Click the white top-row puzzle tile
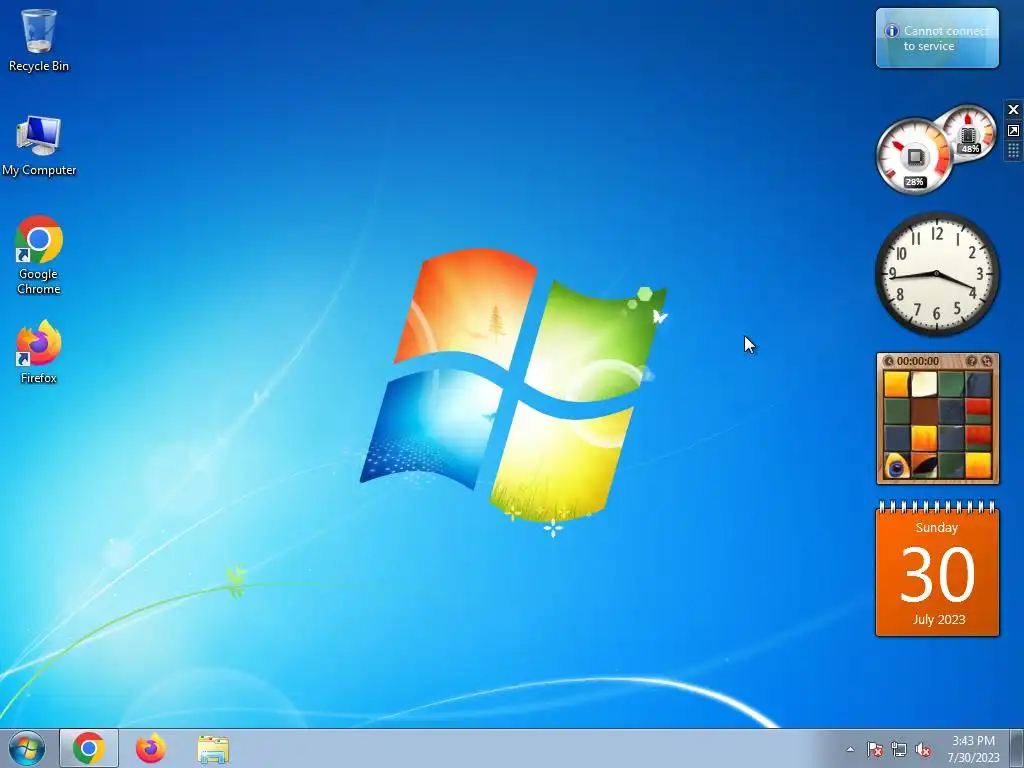 pyautogui.click(x=924, y=385)
